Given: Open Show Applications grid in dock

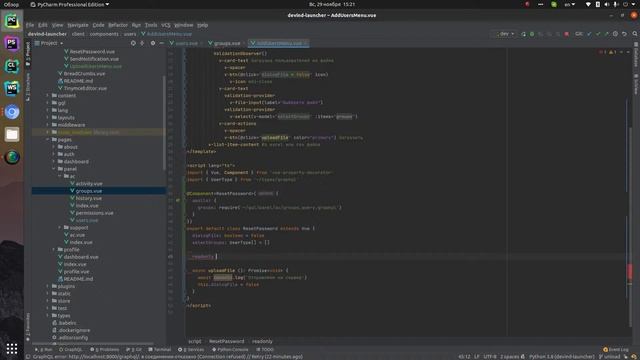Looking at the screenshot, I should 12,349.
